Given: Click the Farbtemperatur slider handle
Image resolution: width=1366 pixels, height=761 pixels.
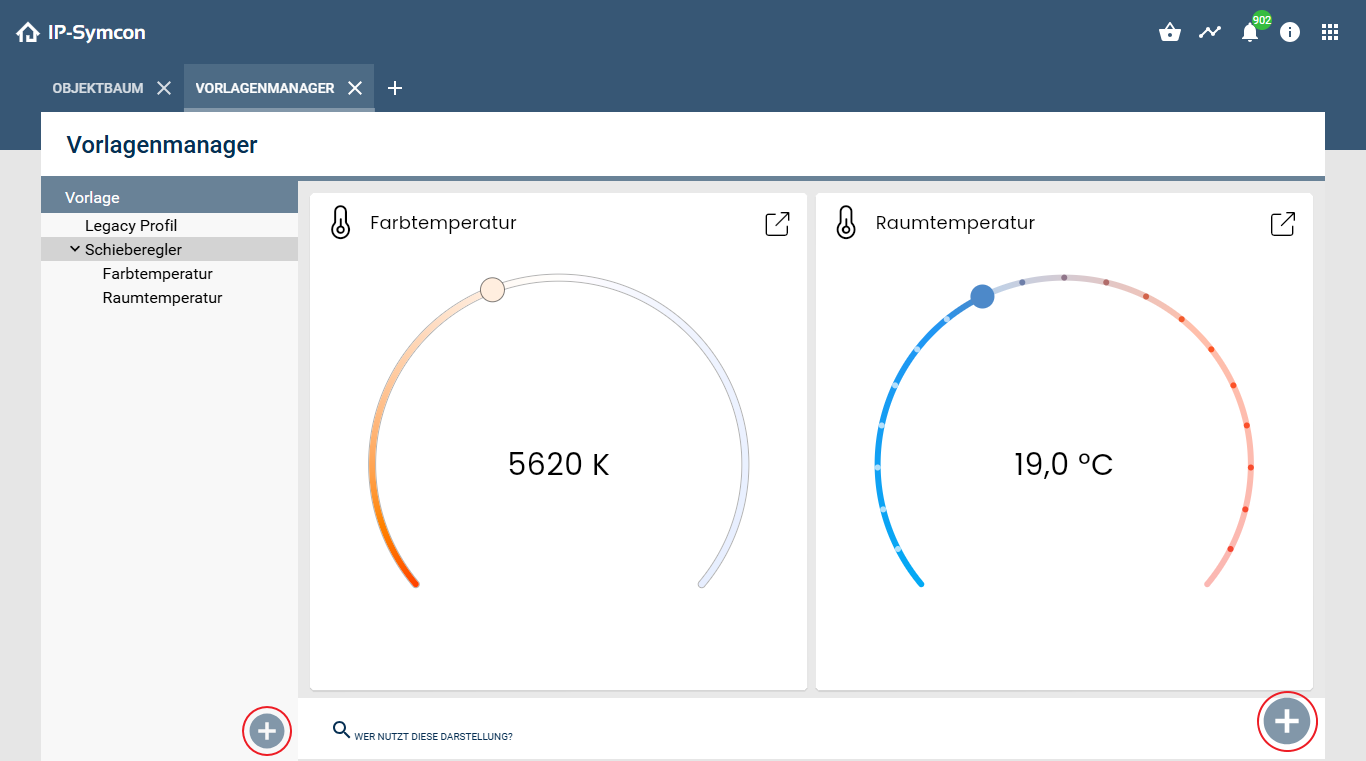Looking at the screenshot, I should (492, 290).
